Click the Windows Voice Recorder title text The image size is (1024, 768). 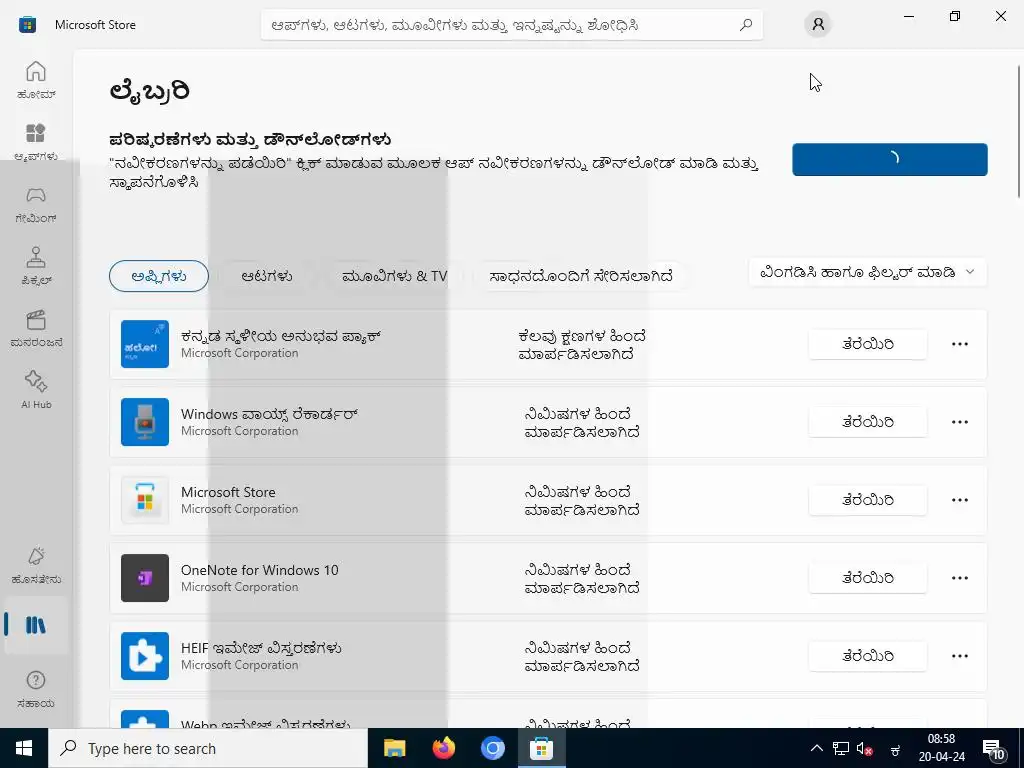click(x=270, y=414)
